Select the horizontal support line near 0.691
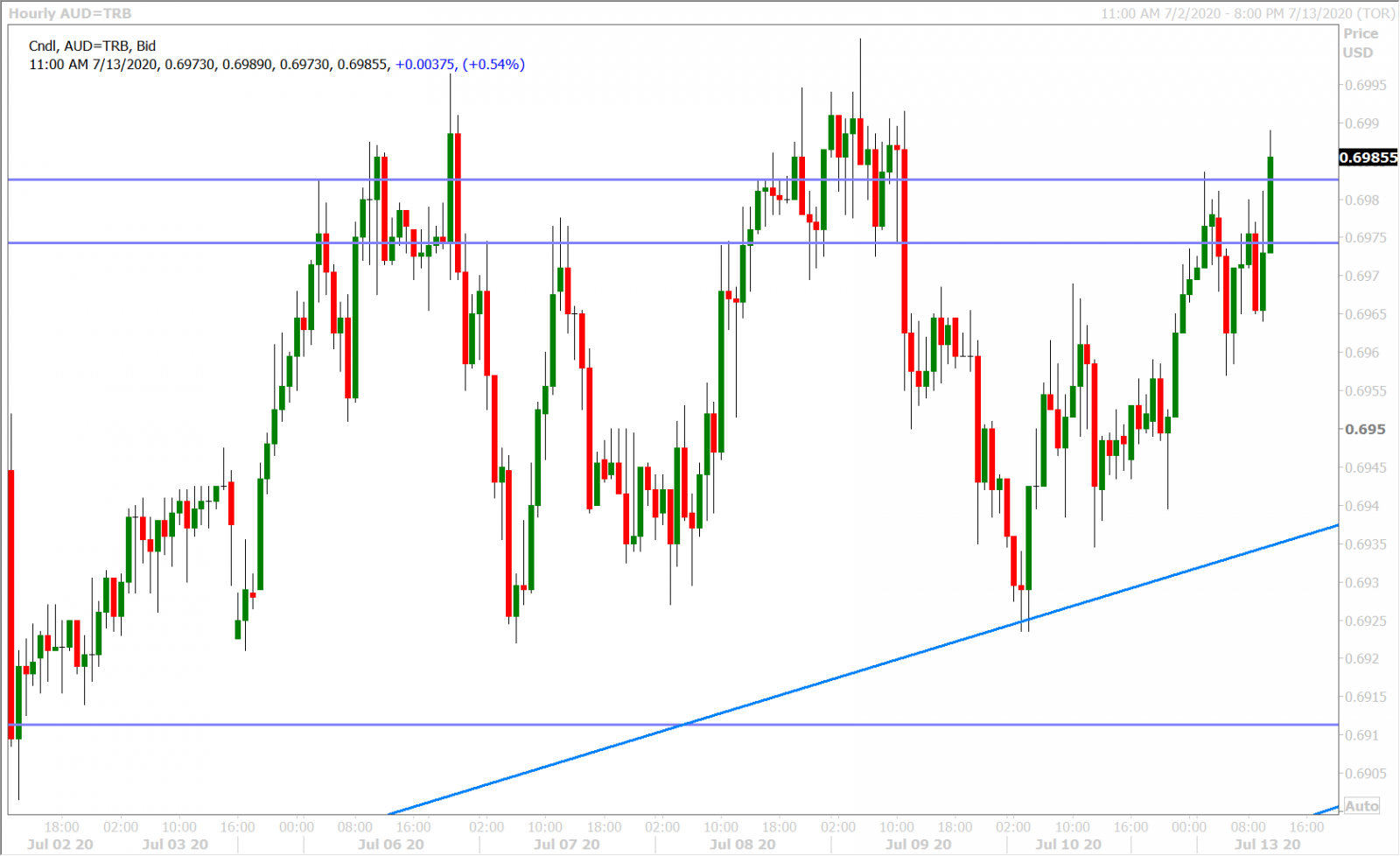The image size is (1400, 856). tap(673, 725)
